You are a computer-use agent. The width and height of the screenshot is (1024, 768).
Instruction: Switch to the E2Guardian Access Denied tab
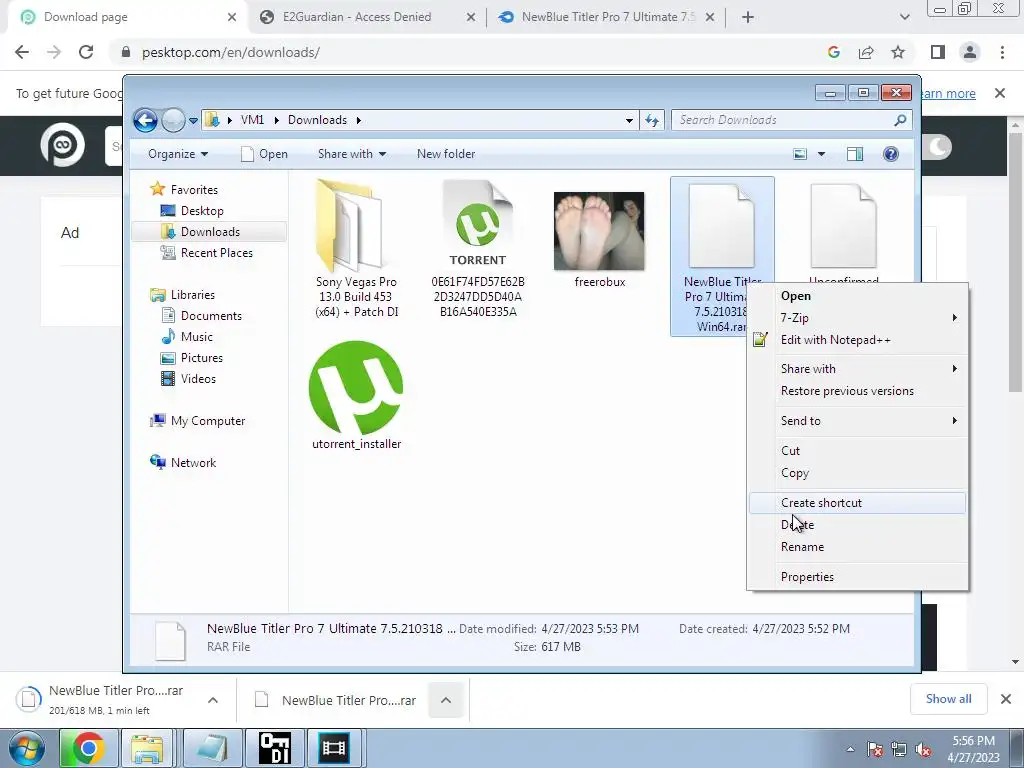[367, 17]
